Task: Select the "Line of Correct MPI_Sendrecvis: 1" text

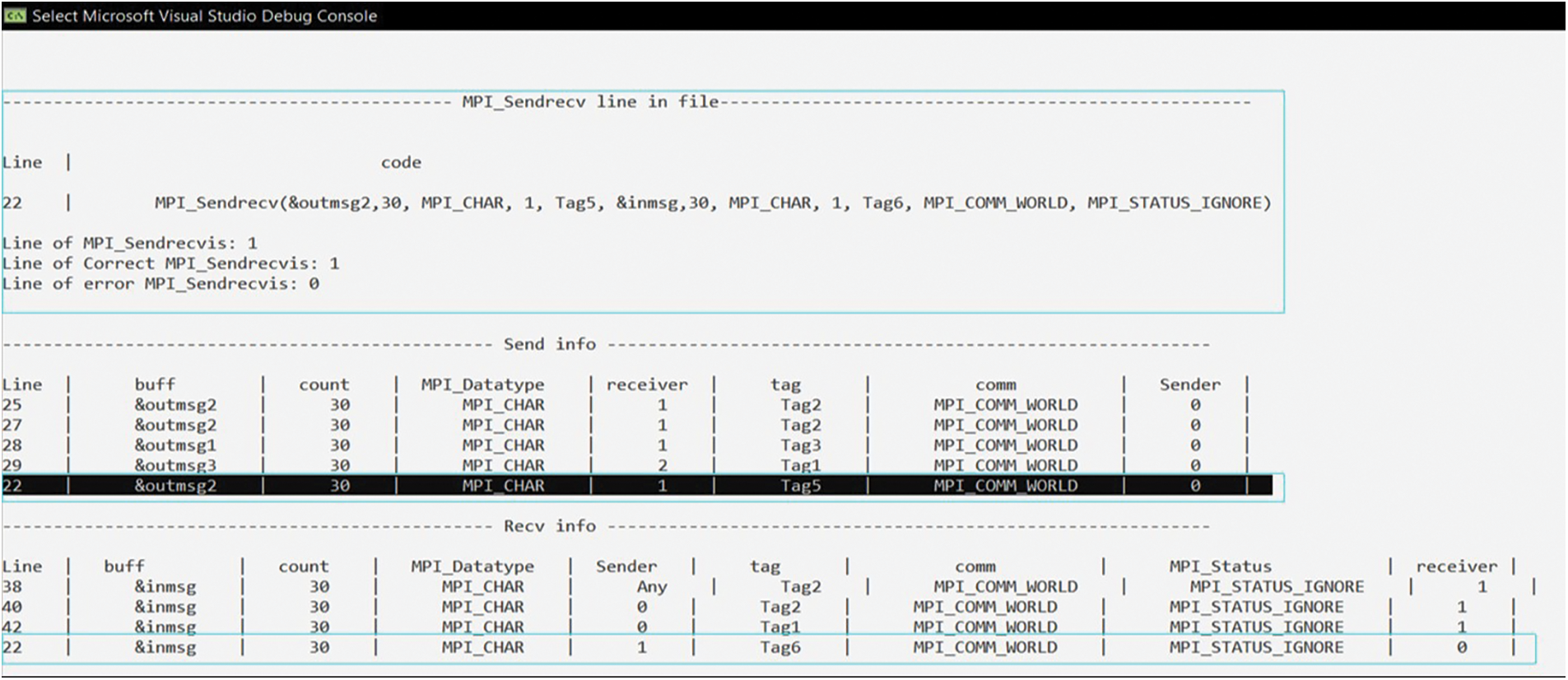Action: [x=170, y=264]
